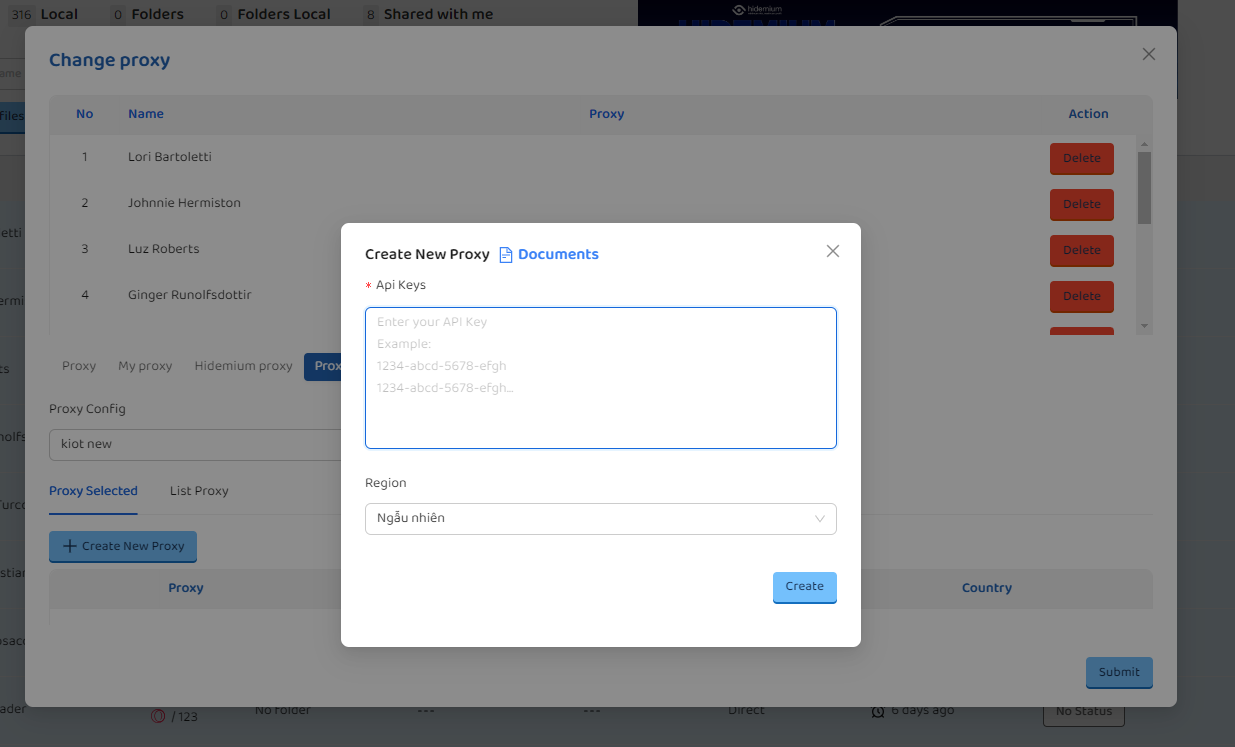This screenshot has height=747, width=1235.
Task: Delete the Johnnie Hermiston row
Action: 1081,204
